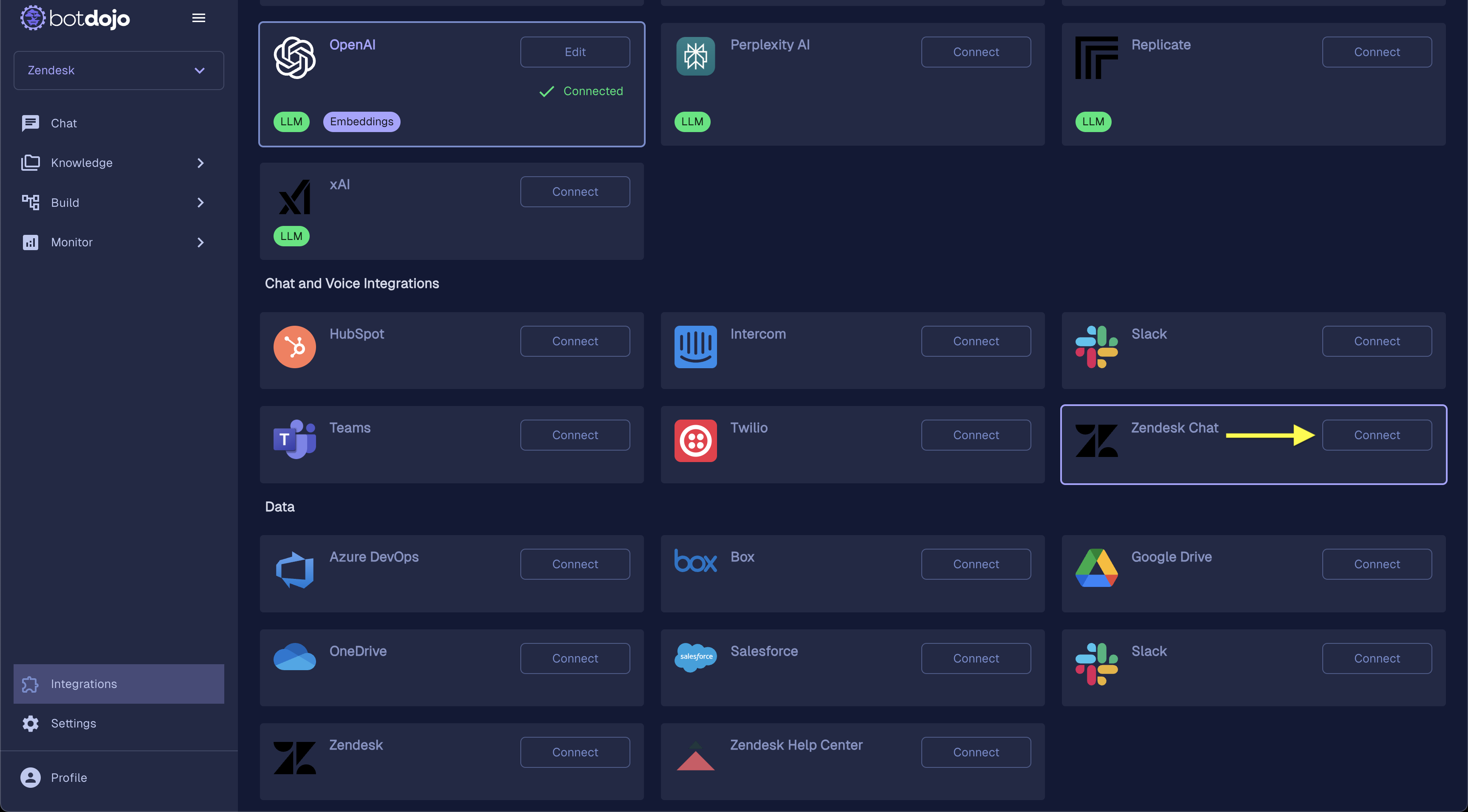
Task: Click the Box logo
Action: click(695, 561)
